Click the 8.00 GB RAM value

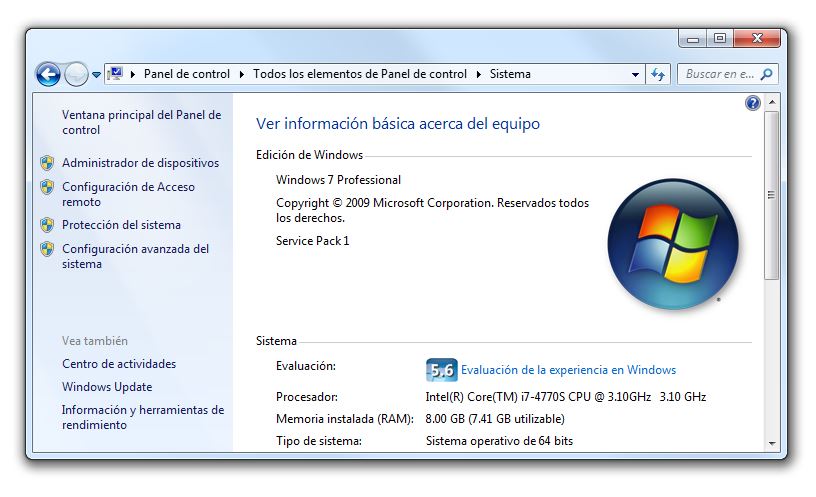coord(495,419)
